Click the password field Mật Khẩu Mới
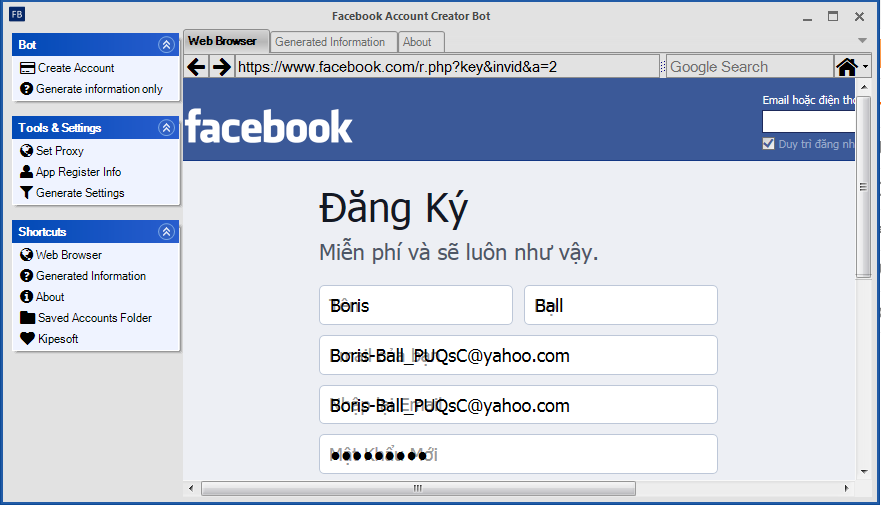 point(518,454)
